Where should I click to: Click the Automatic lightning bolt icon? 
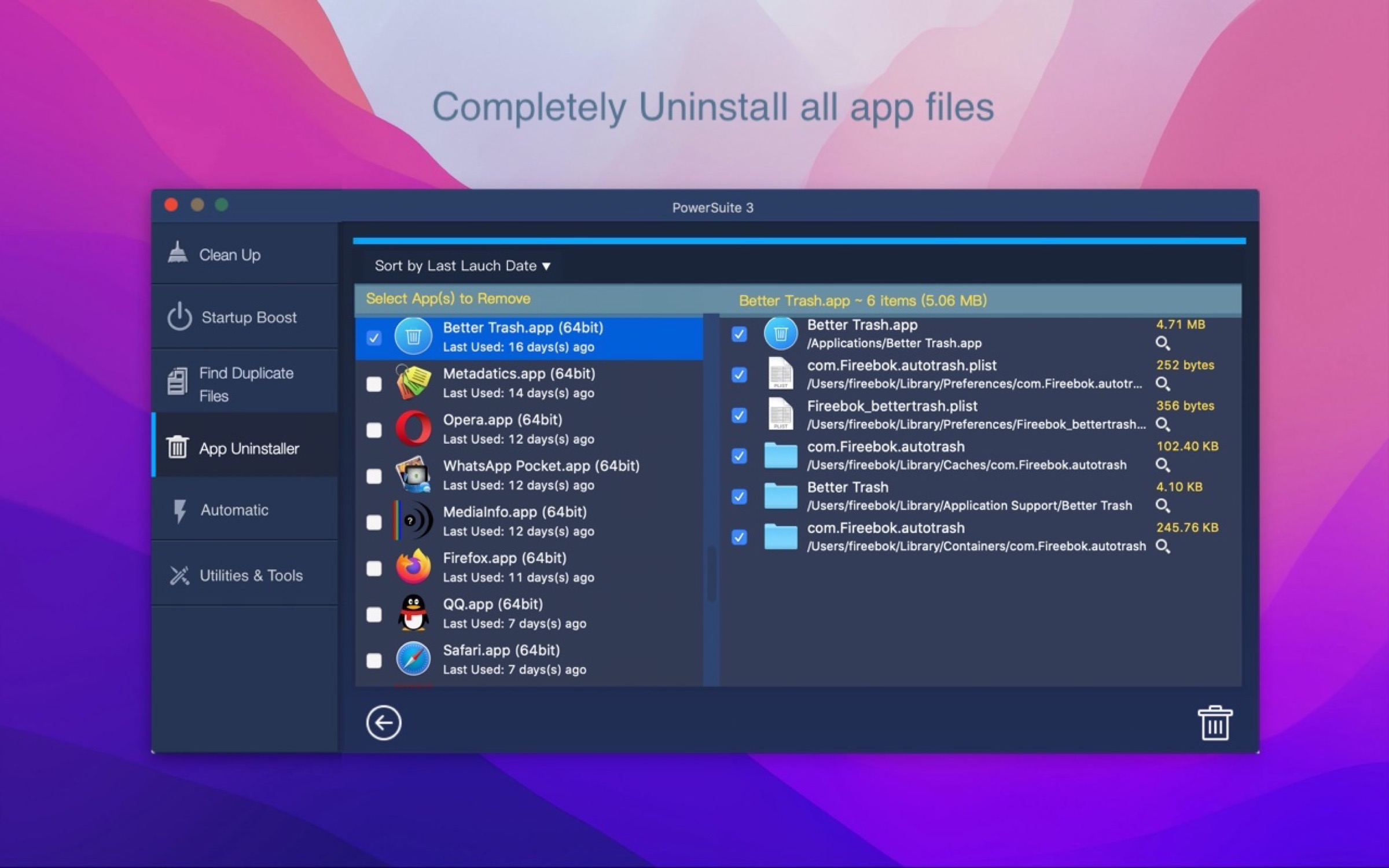180,511
